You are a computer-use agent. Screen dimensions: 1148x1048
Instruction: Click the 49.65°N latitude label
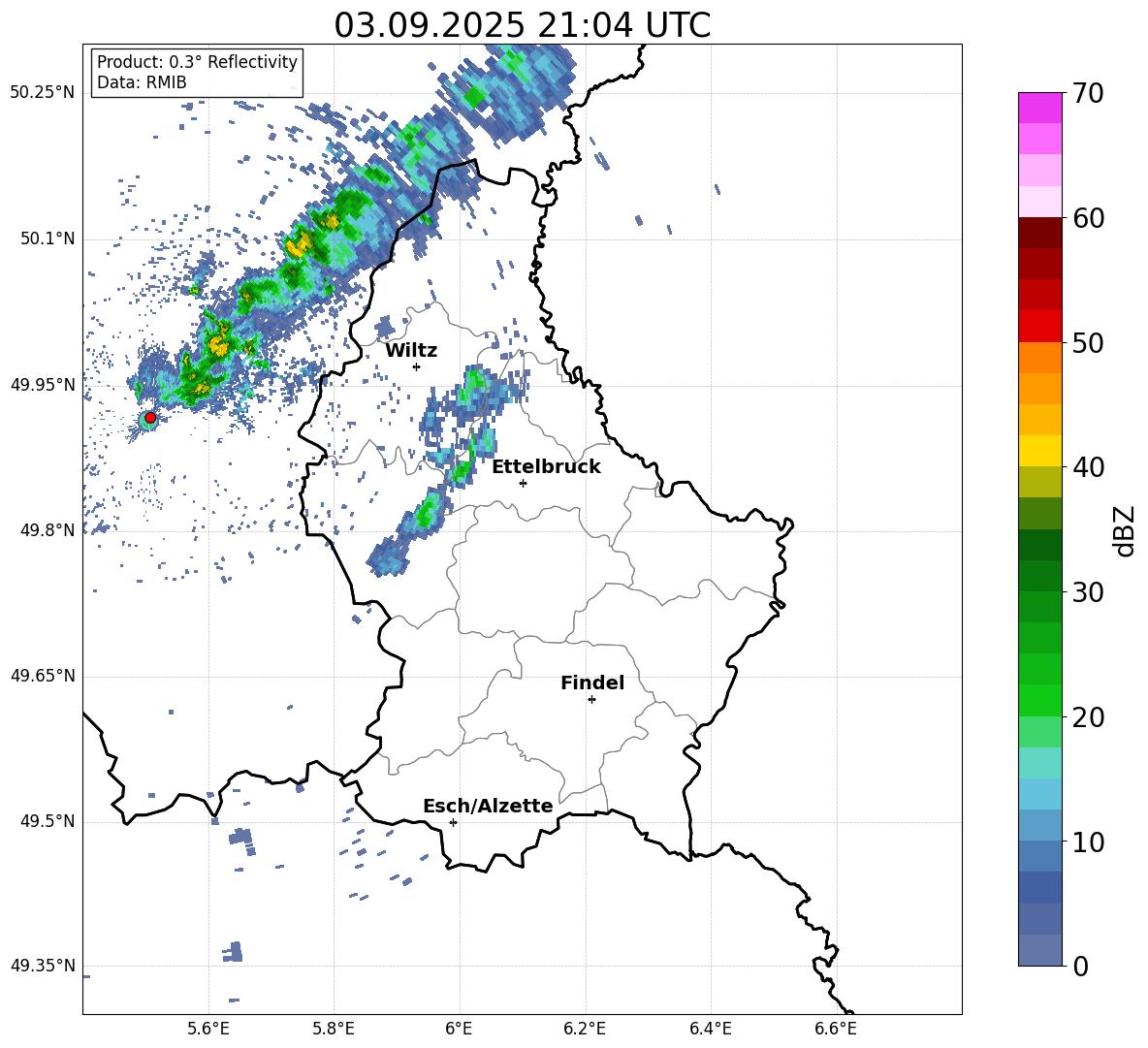click(43, 676)
